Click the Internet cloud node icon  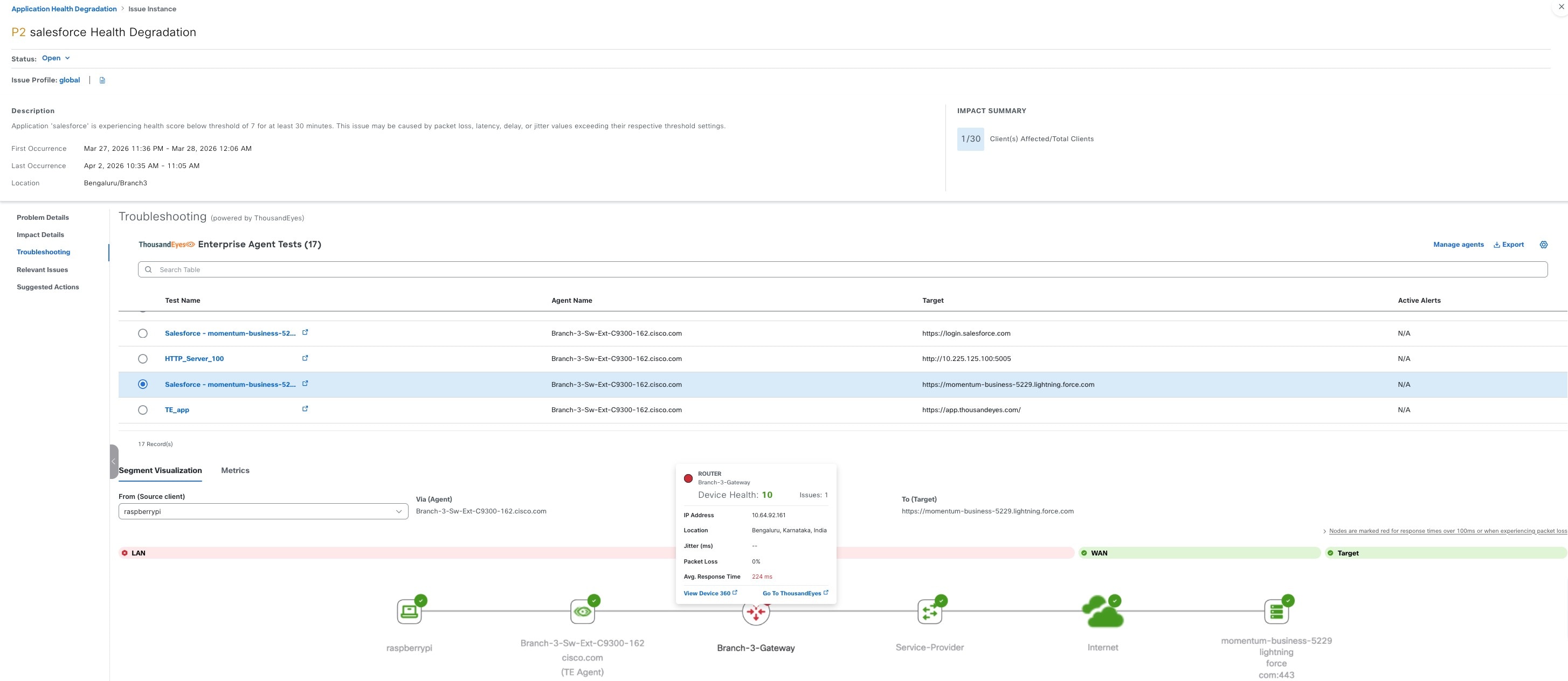1102,611
